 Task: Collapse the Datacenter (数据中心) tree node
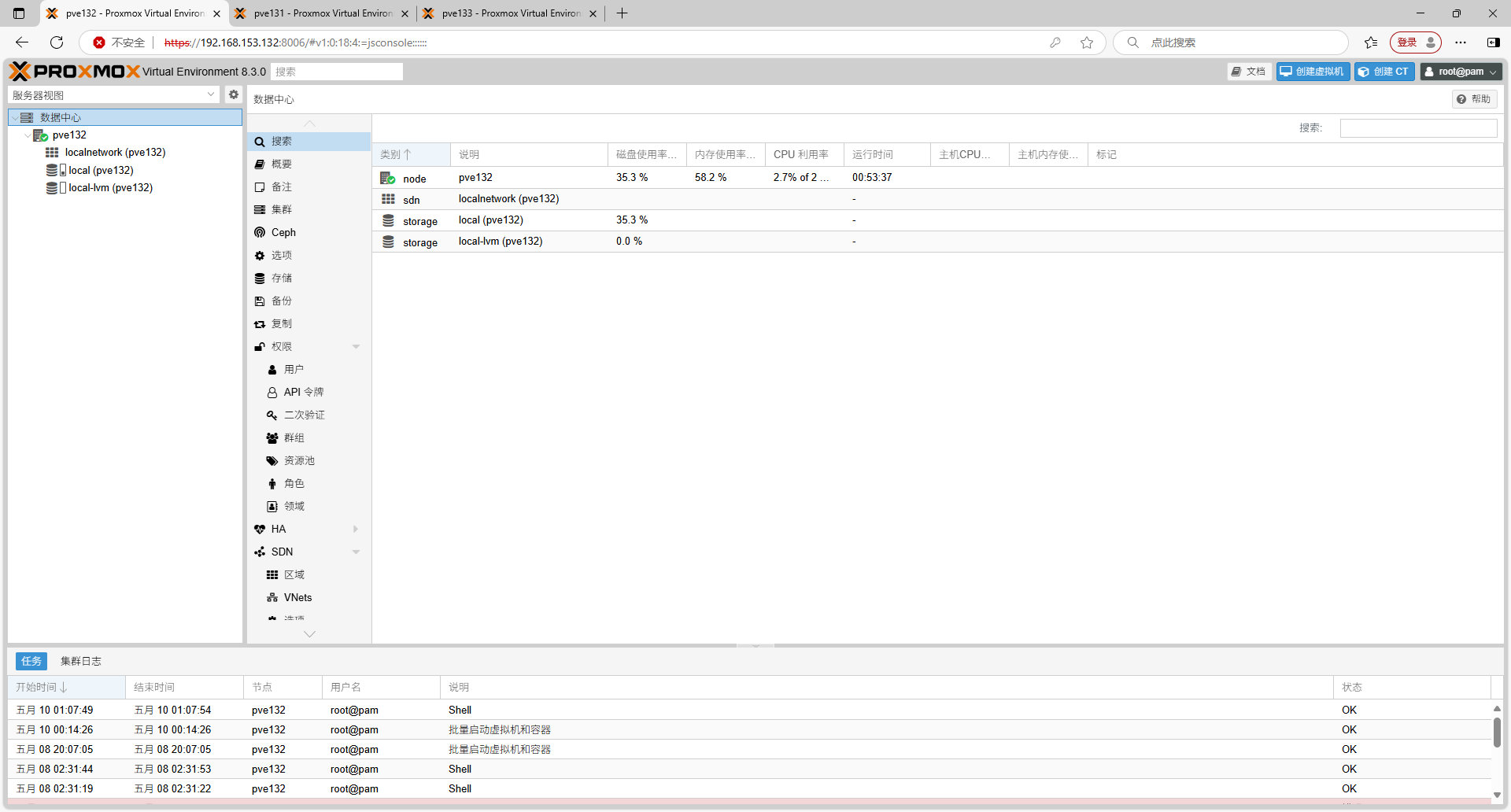pos(15,118)
